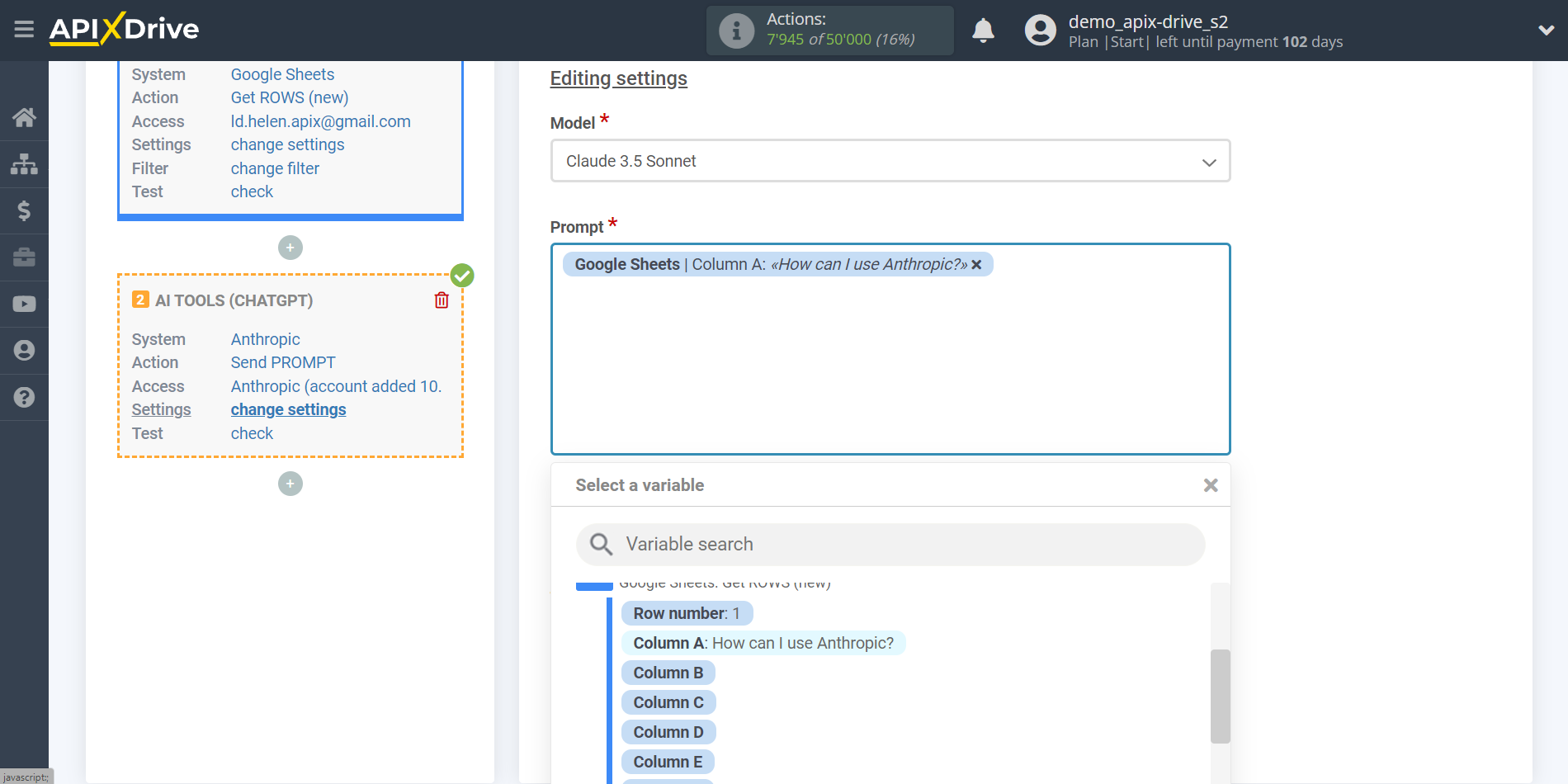
Task: Click the ApiX-Drive logo
Action: [124, 29]
